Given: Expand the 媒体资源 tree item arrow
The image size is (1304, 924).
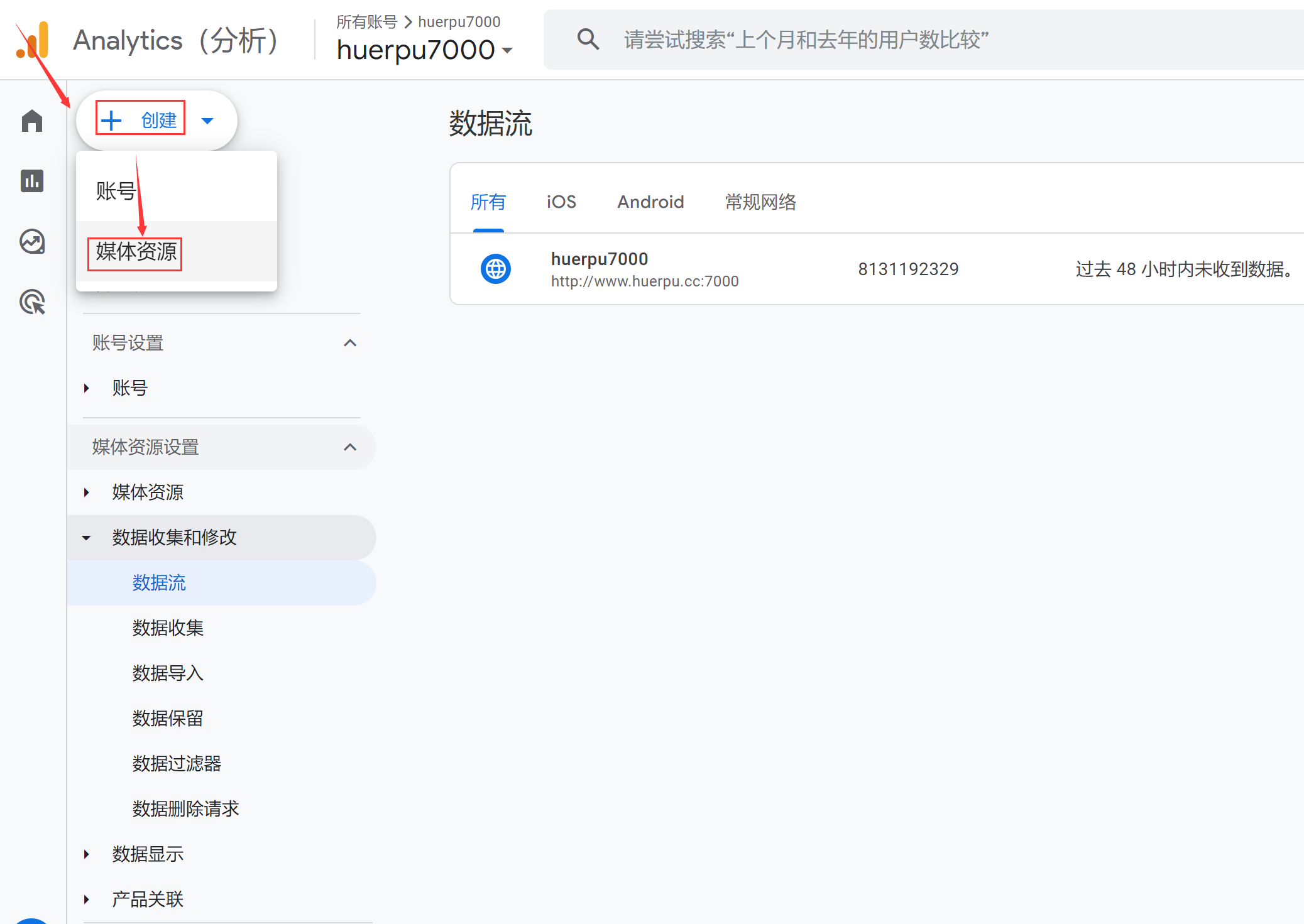Looking at the screenshot, I should (87, 492).
